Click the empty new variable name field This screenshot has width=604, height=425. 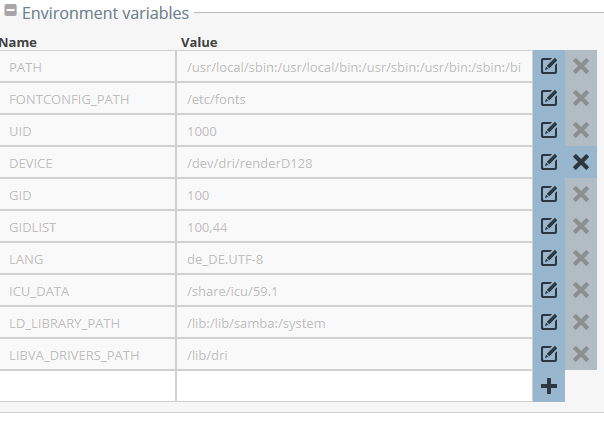point(87,386)
